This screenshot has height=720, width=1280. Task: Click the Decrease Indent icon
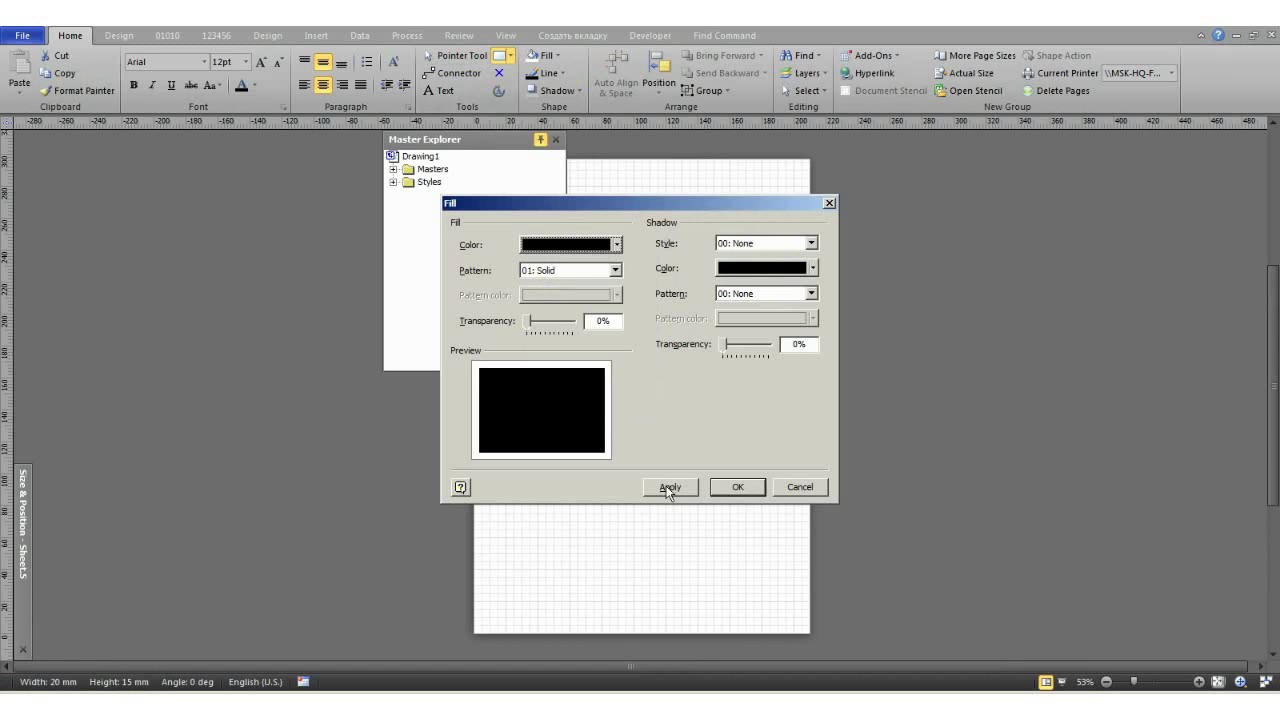coord(387,85)
